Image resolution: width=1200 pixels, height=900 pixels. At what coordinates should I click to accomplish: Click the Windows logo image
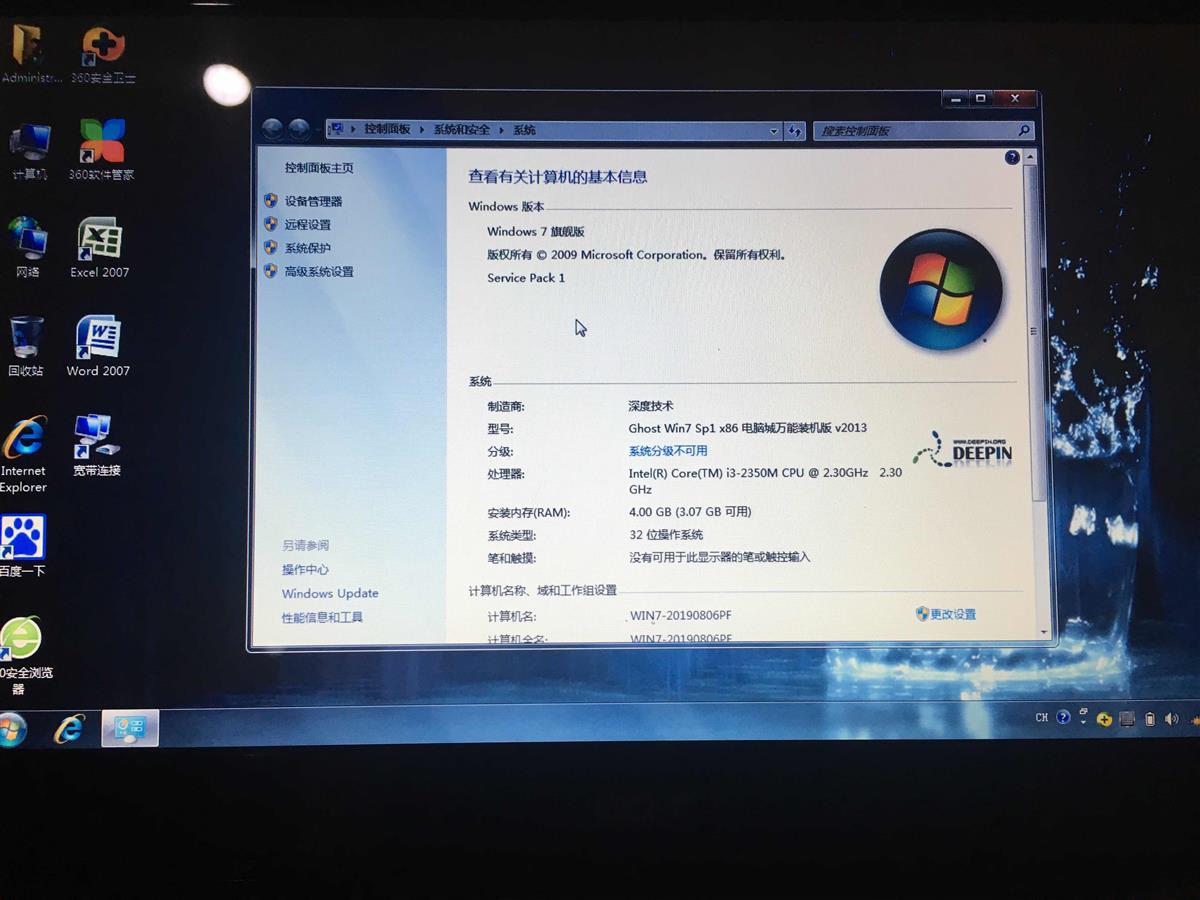[x=941, y=290]
